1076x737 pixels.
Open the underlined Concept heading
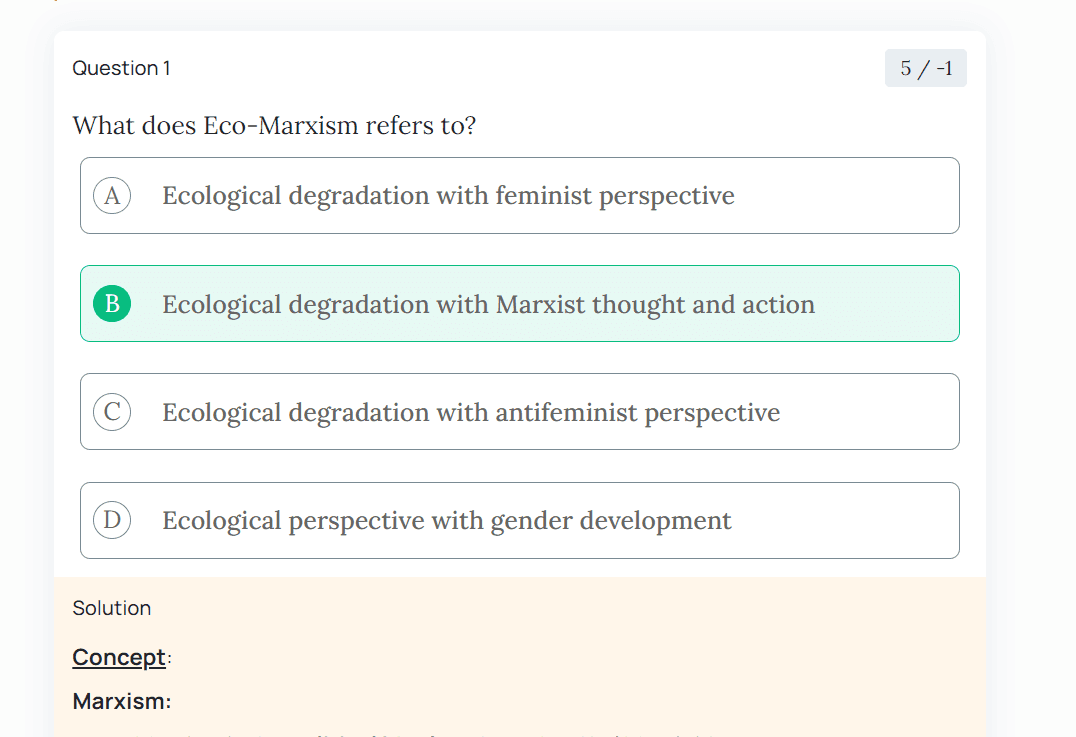[x=119, y=657]
